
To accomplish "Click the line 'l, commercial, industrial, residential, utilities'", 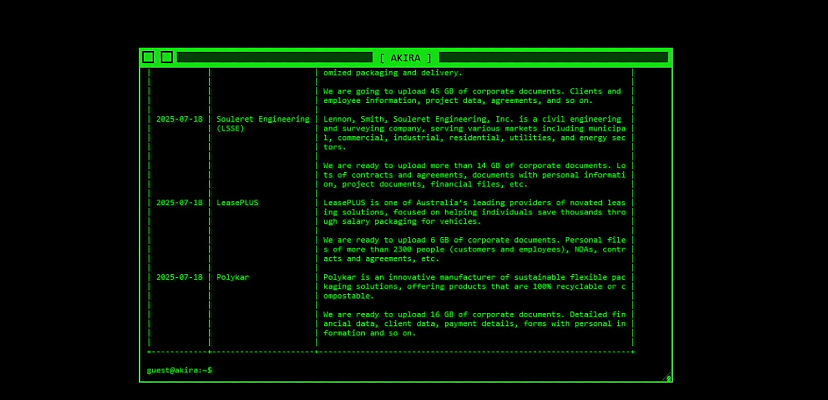I will 474,138.
